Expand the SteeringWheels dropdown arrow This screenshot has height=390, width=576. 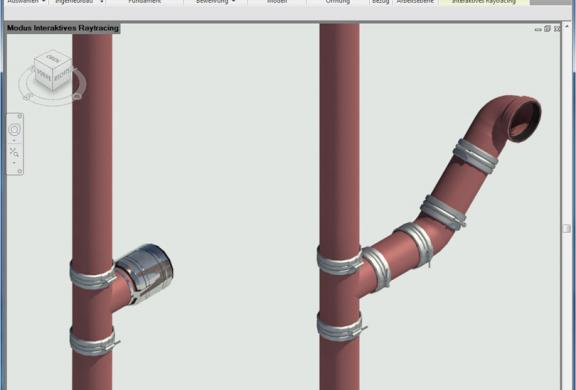click(14, 140)
